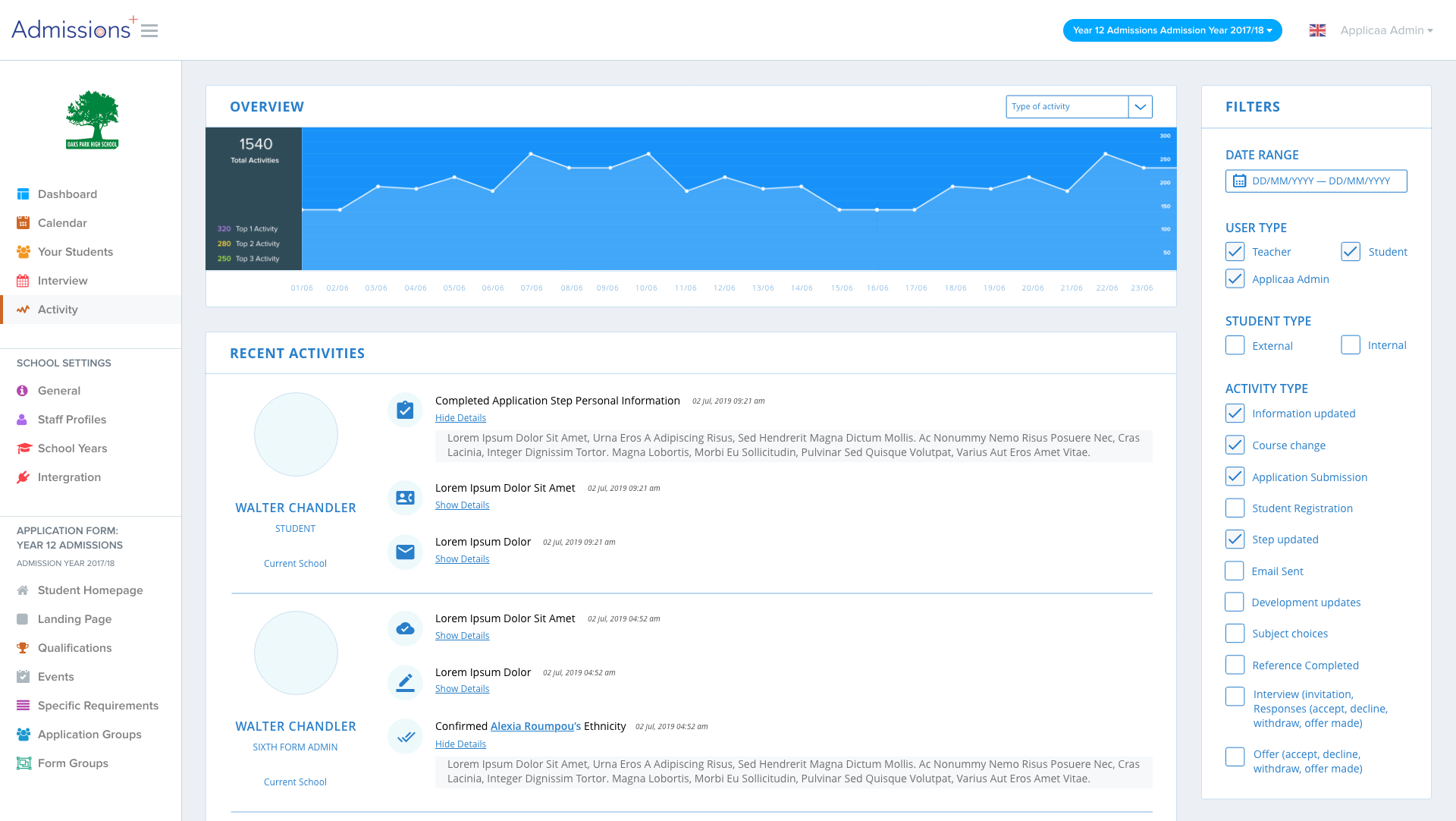Click the Events checklist icon

click(23, 677)
